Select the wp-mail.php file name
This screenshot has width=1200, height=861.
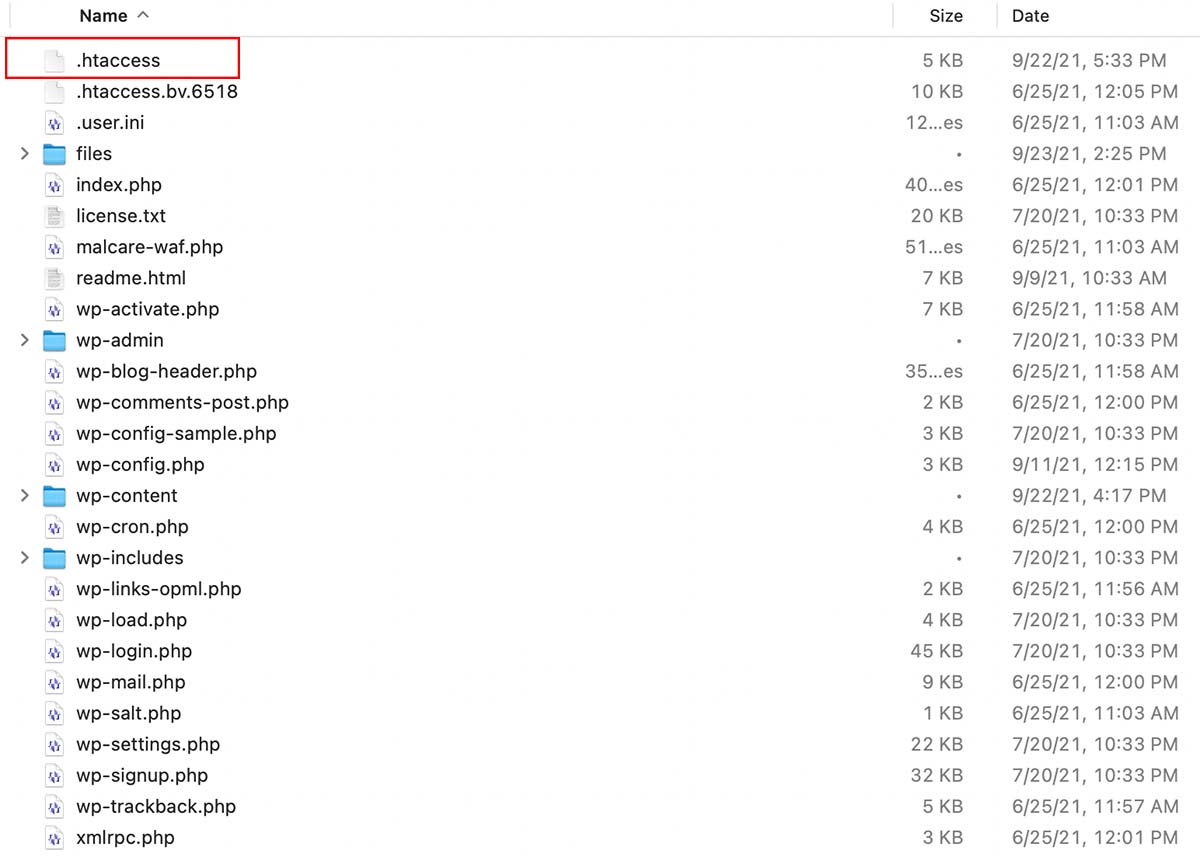click(x=131, y=681)
